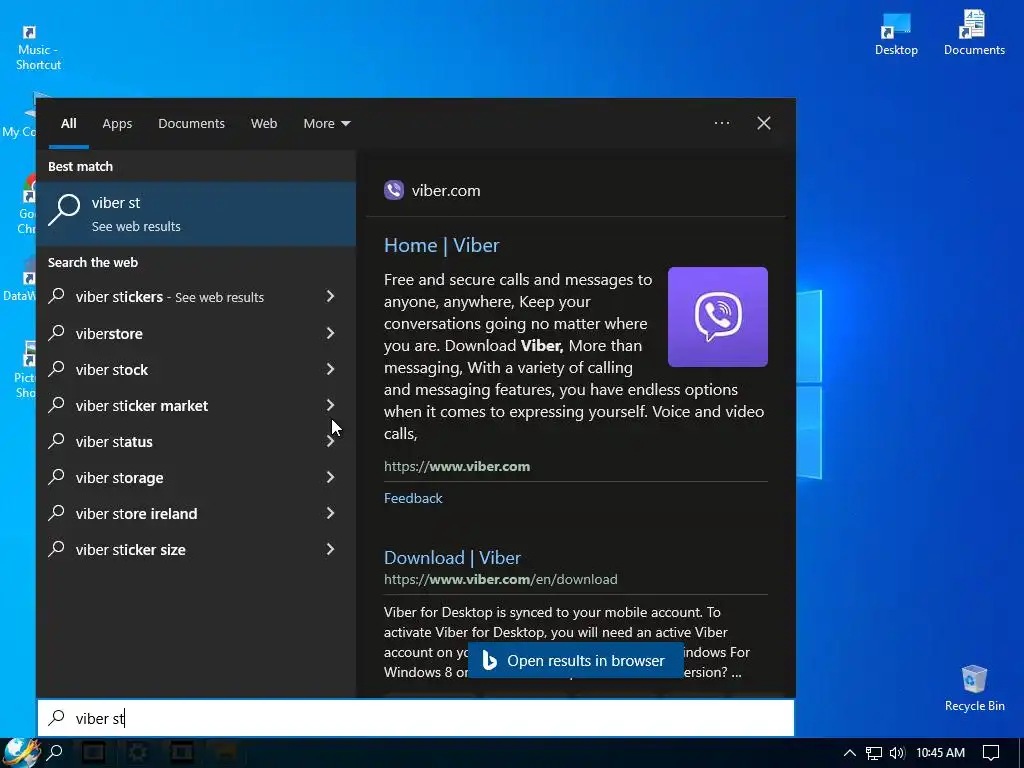The image size is (1024, 768).
Task: Click the Feedback link
Action: click(413, 498)
